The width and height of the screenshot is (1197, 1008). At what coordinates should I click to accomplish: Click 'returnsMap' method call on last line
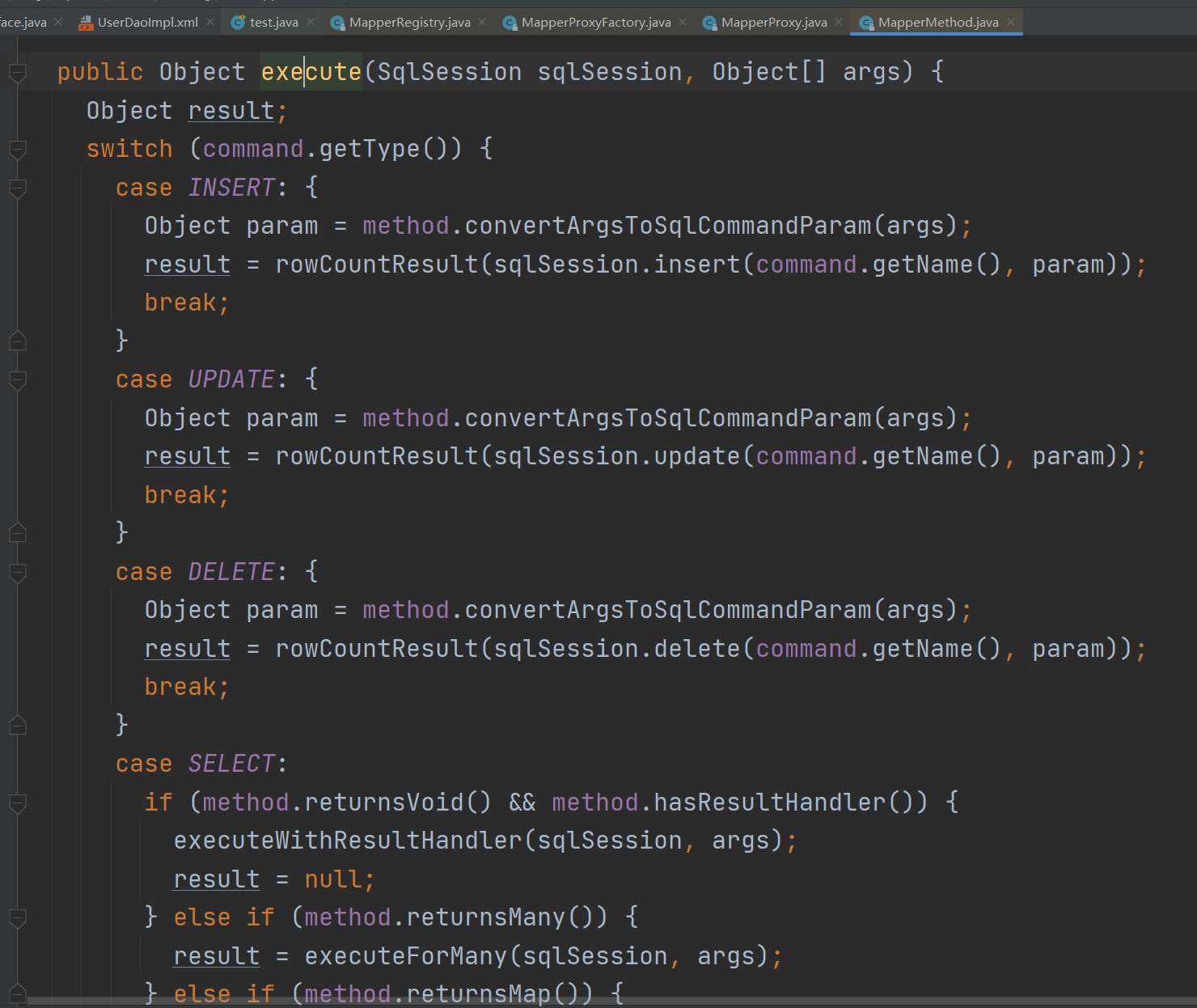pyautogui.click(x=479, y=993)
